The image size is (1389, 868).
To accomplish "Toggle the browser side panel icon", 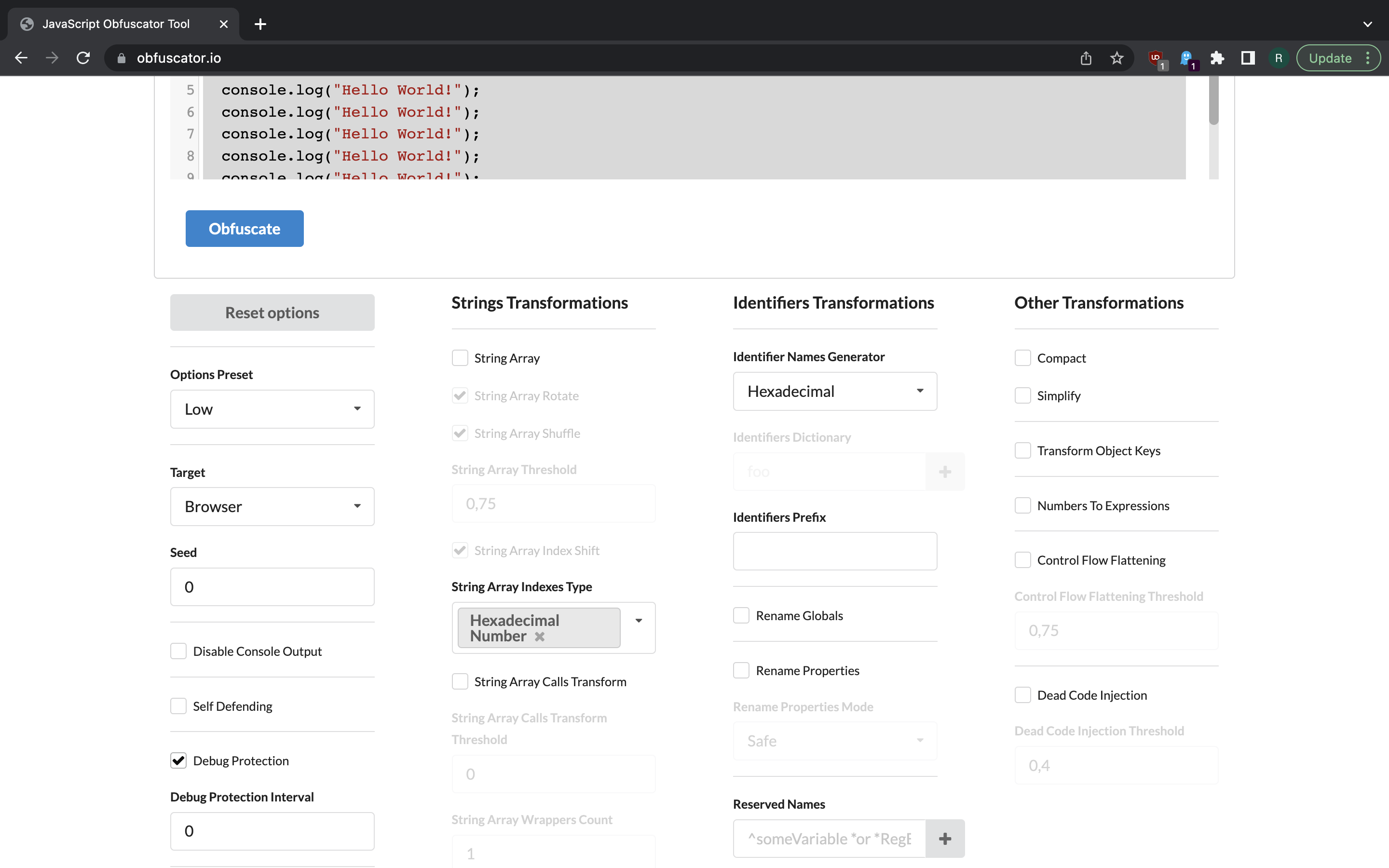I will coord(1248,58).
